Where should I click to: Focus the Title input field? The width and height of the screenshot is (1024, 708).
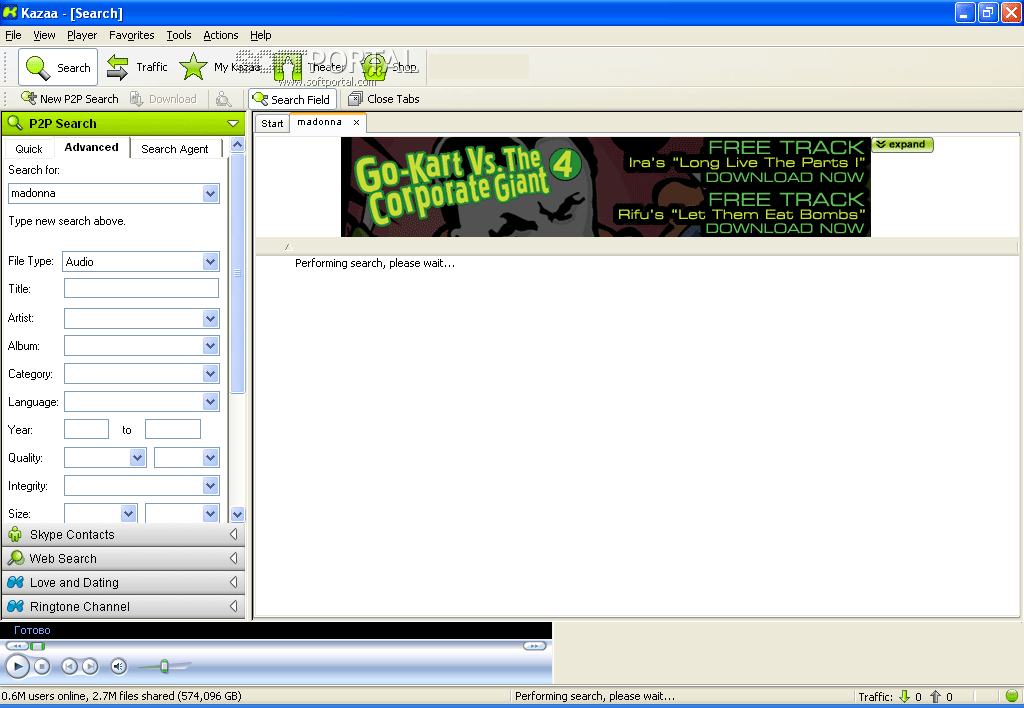point(141,288)
